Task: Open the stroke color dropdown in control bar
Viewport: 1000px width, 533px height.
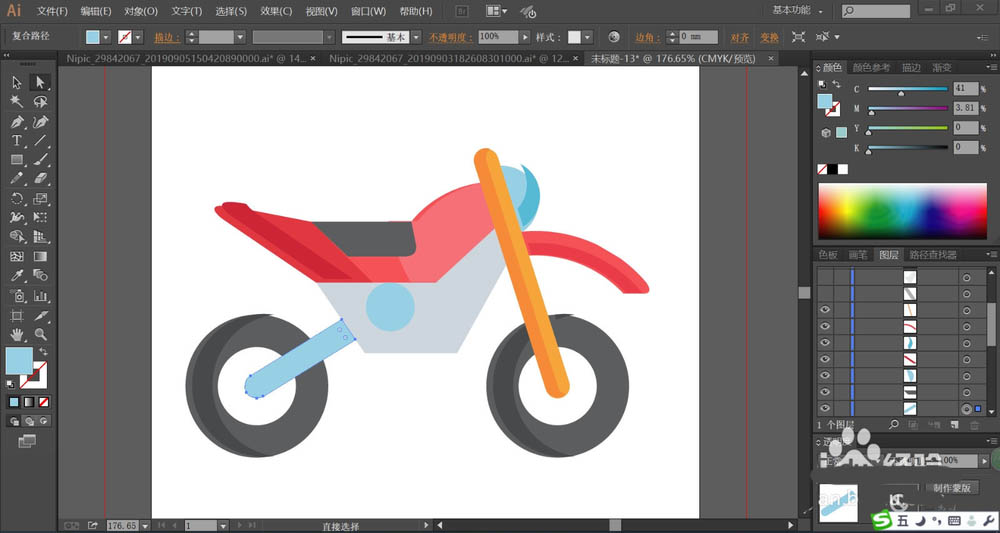Action: [138, 37]
